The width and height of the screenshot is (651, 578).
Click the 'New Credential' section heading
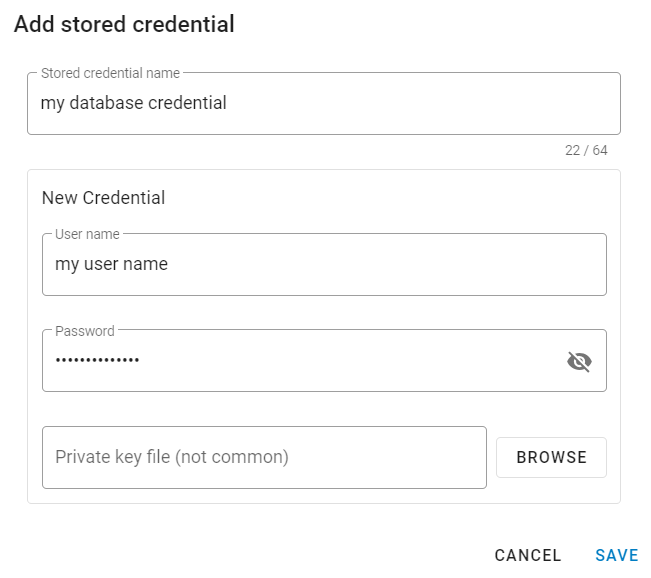(103, 198)
